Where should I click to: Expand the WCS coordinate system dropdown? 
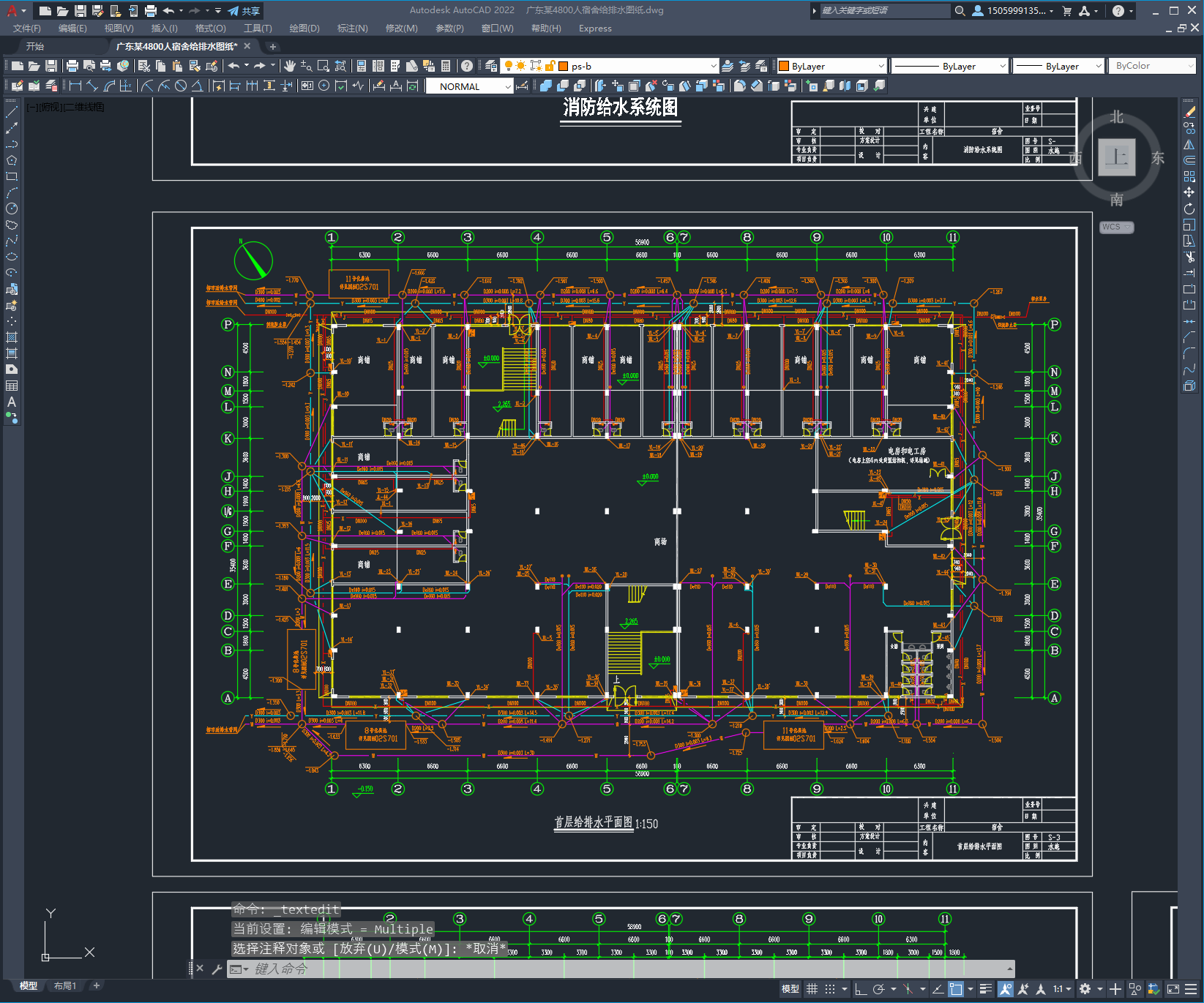tap(1117, 227)
